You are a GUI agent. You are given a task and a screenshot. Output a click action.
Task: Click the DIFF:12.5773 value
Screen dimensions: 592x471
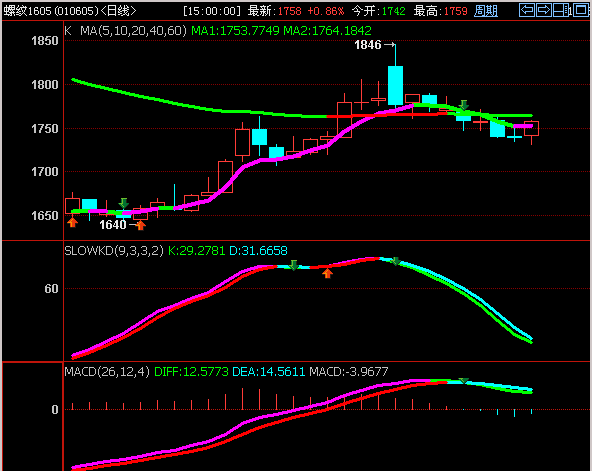(x=191, y=372)
